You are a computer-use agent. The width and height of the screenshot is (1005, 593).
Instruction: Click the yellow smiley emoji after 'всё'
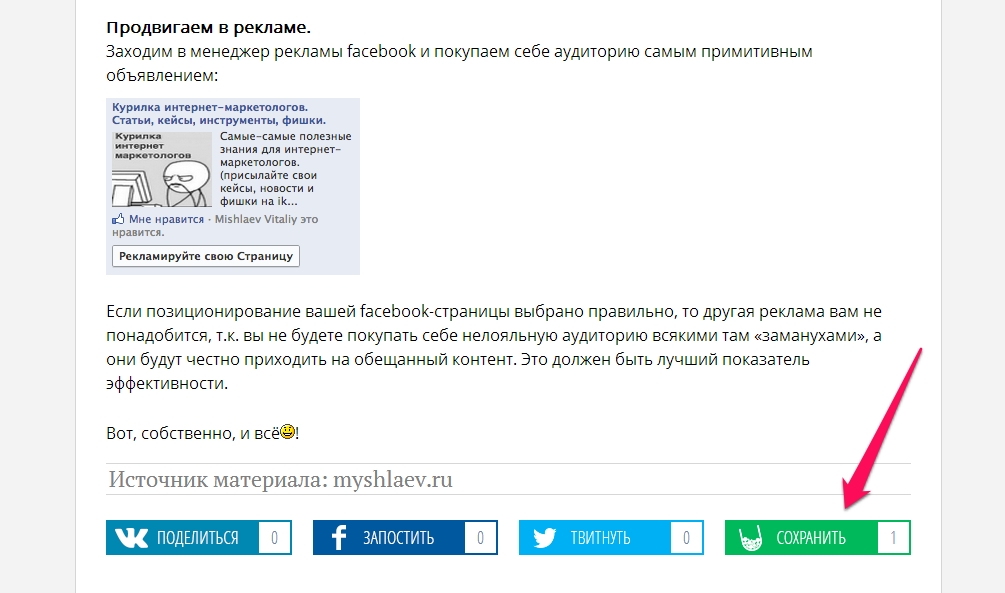click(x=287, y=433)
